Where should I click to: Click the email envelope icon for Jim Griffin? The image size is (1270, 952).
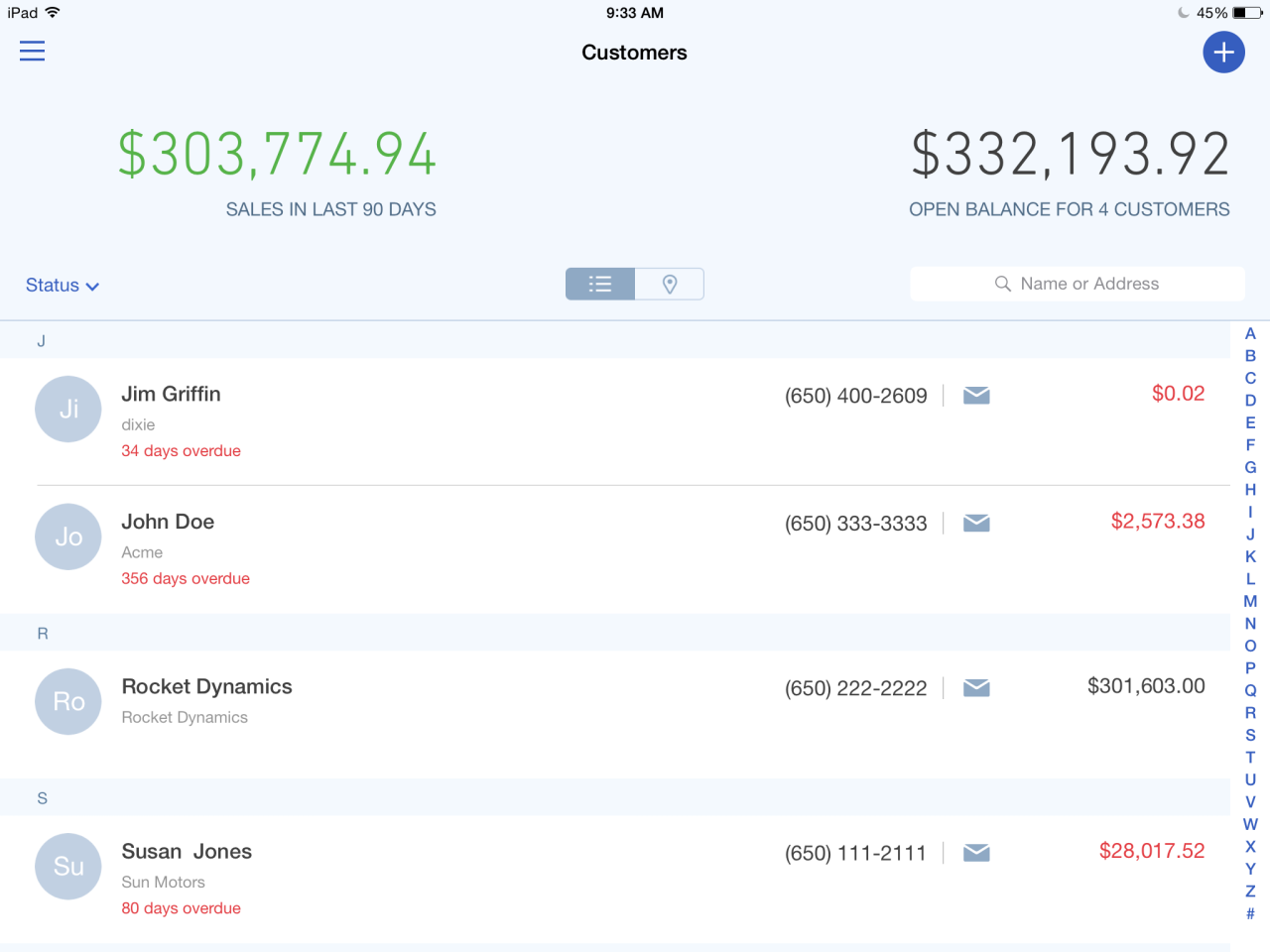pyautogui.click(x=975, y=395)
